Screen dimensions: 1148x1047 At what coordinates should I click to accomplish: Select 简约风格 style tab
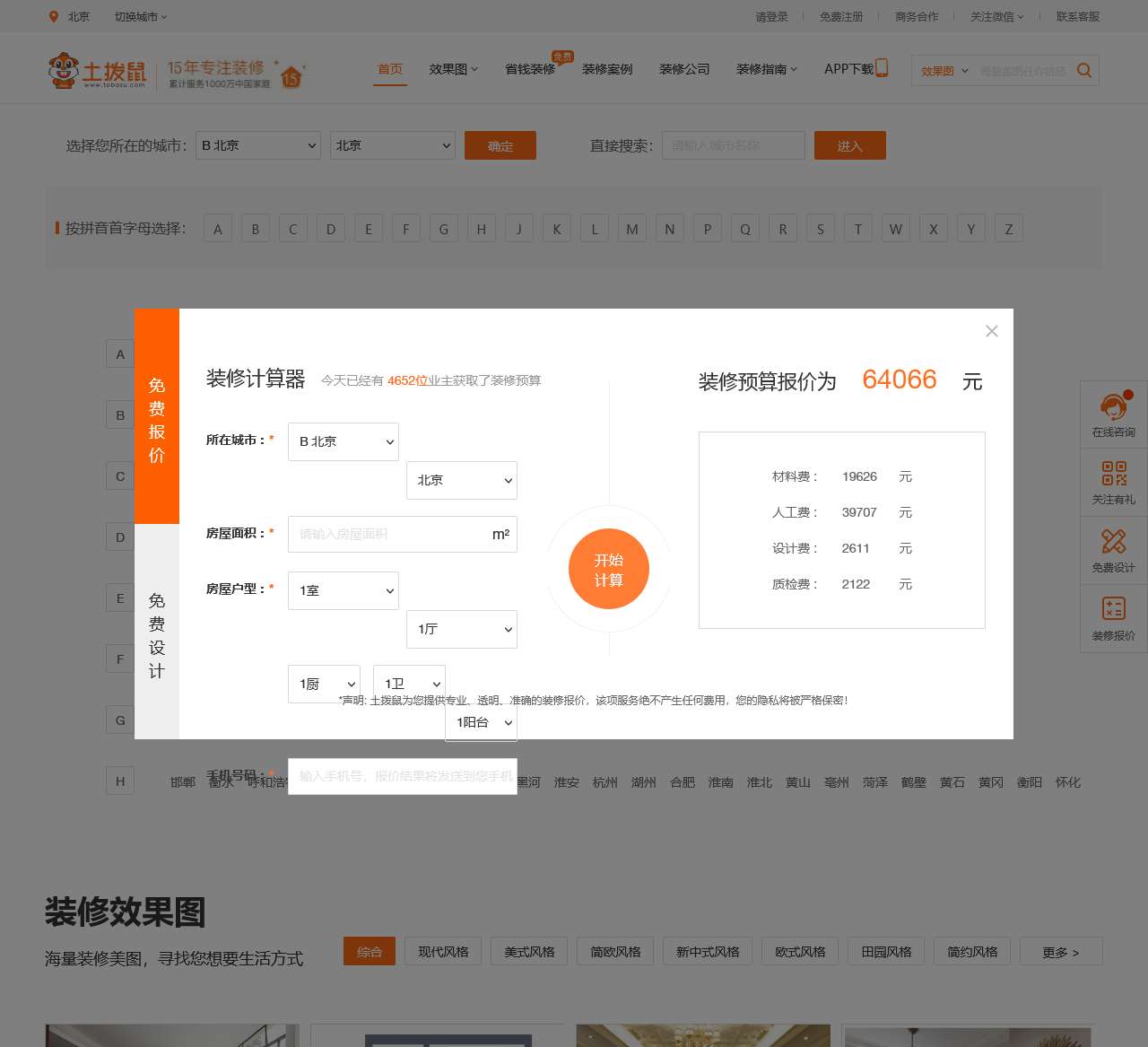coord(972,952)
